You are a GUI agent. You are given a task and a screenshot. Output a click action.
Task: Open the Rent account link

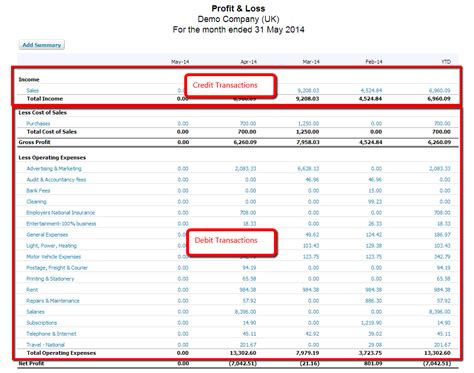[32, 290]
